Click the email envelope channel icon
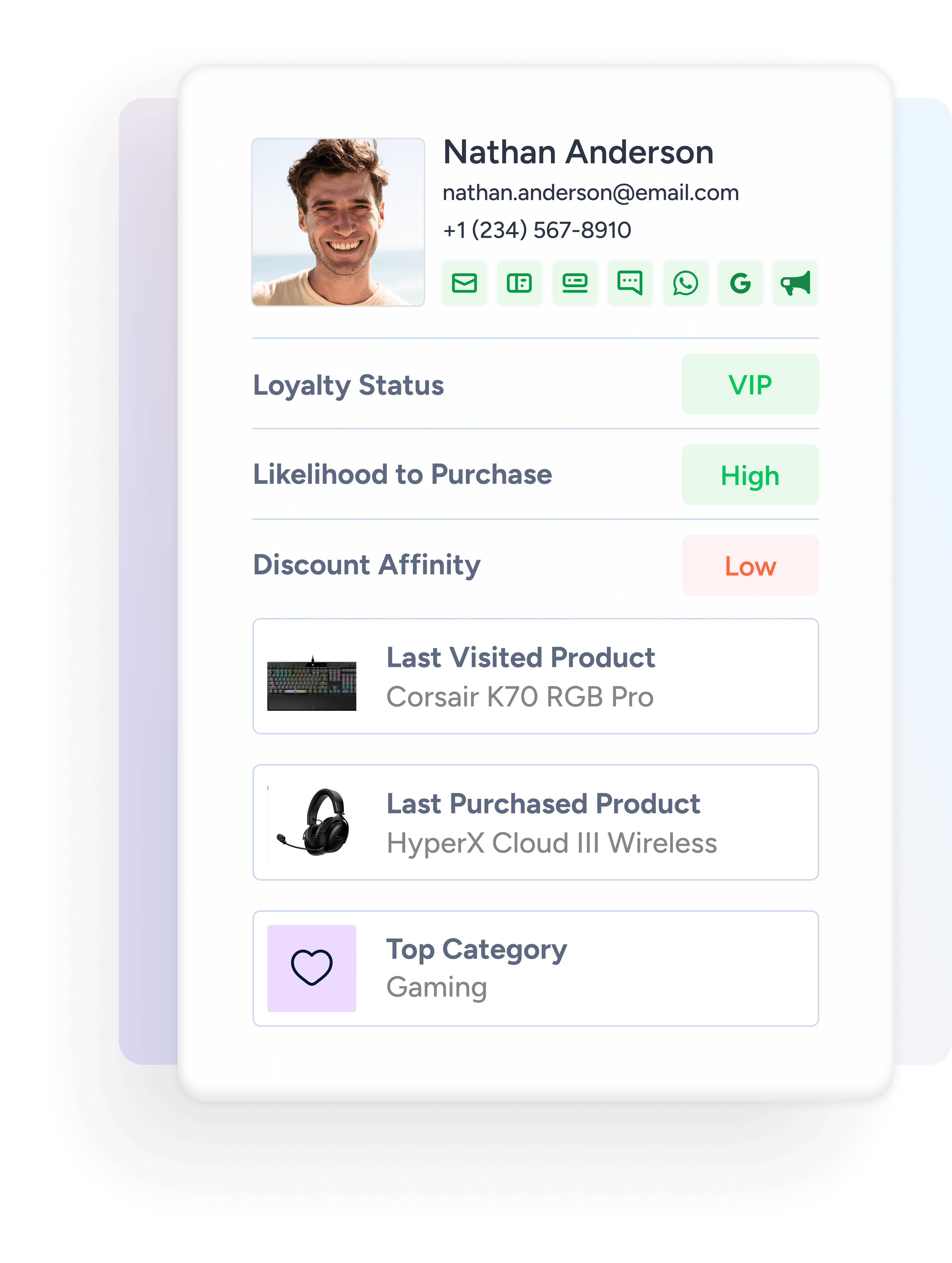 (x=464, y=283)
